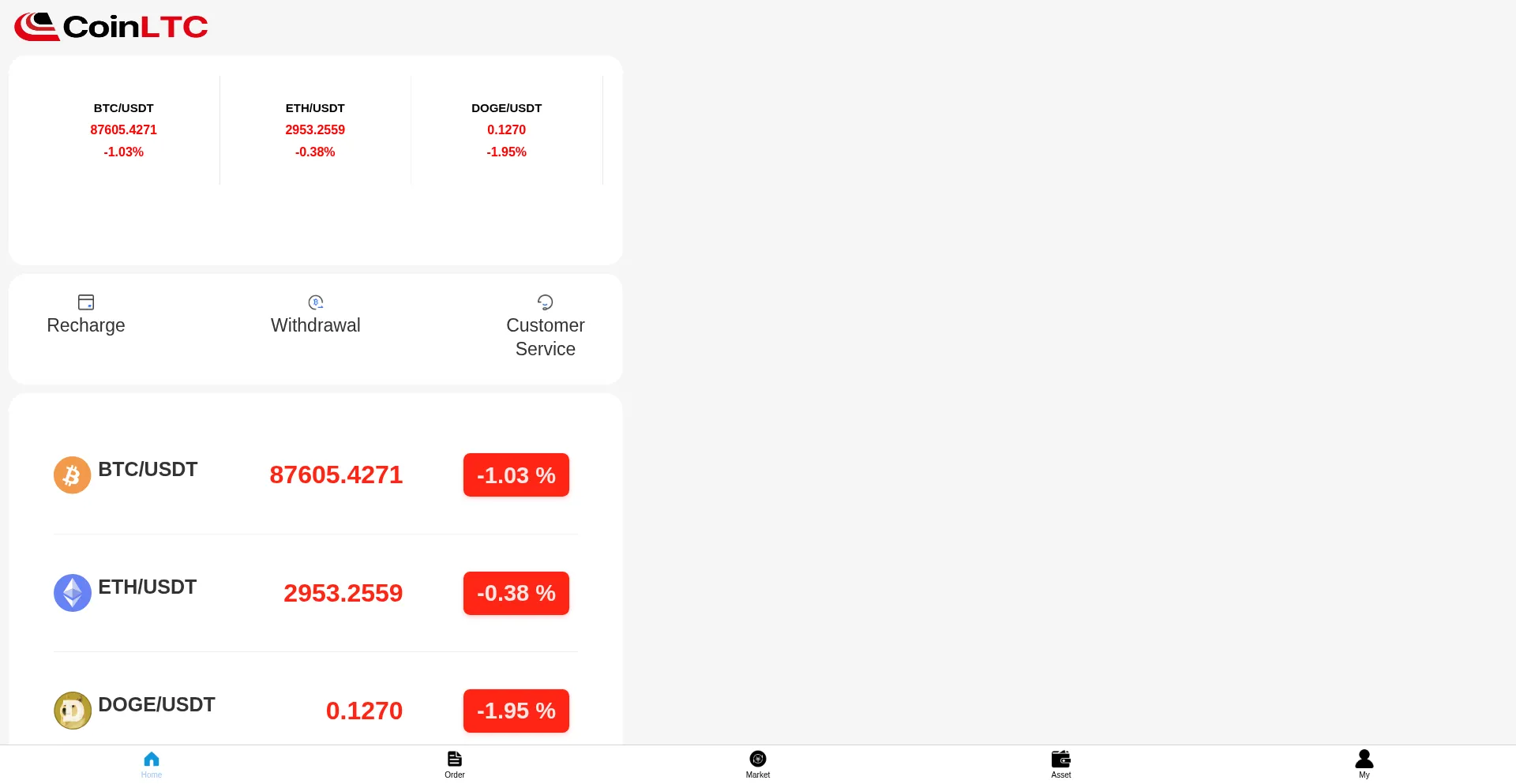Switch to the Order tab
Viewport: 1516px width, 784px height.
(455, 763)
